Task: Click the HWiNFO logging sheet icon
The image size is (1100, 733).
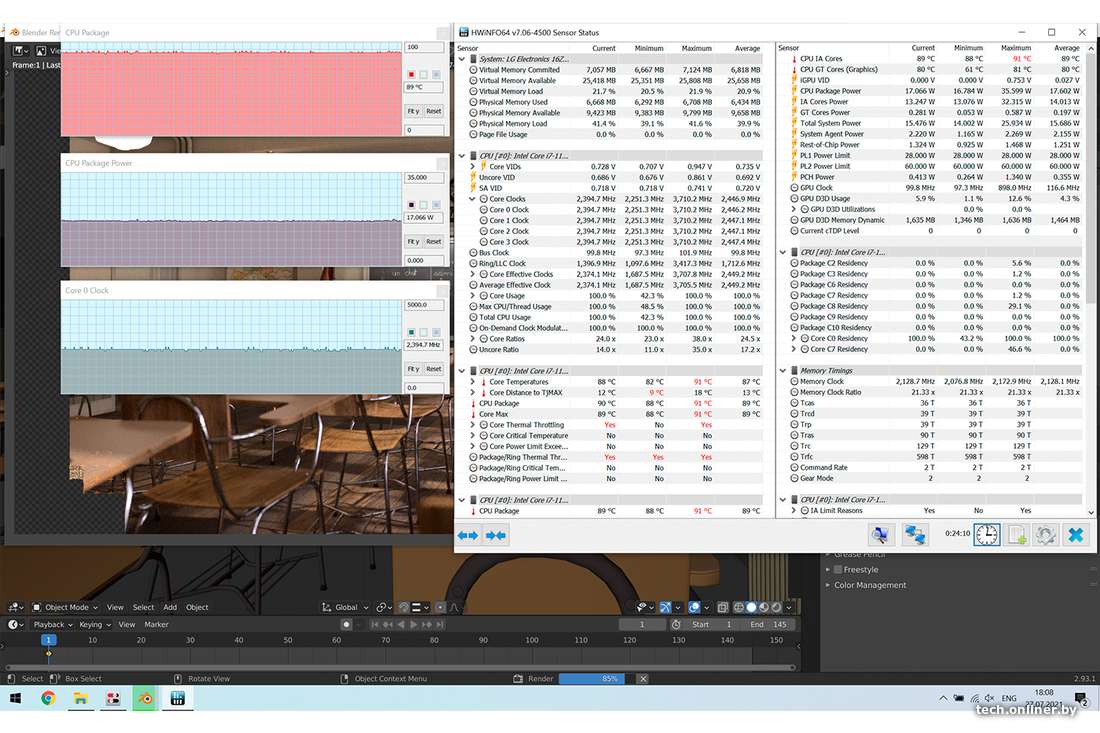Action: coord(1017,535)
